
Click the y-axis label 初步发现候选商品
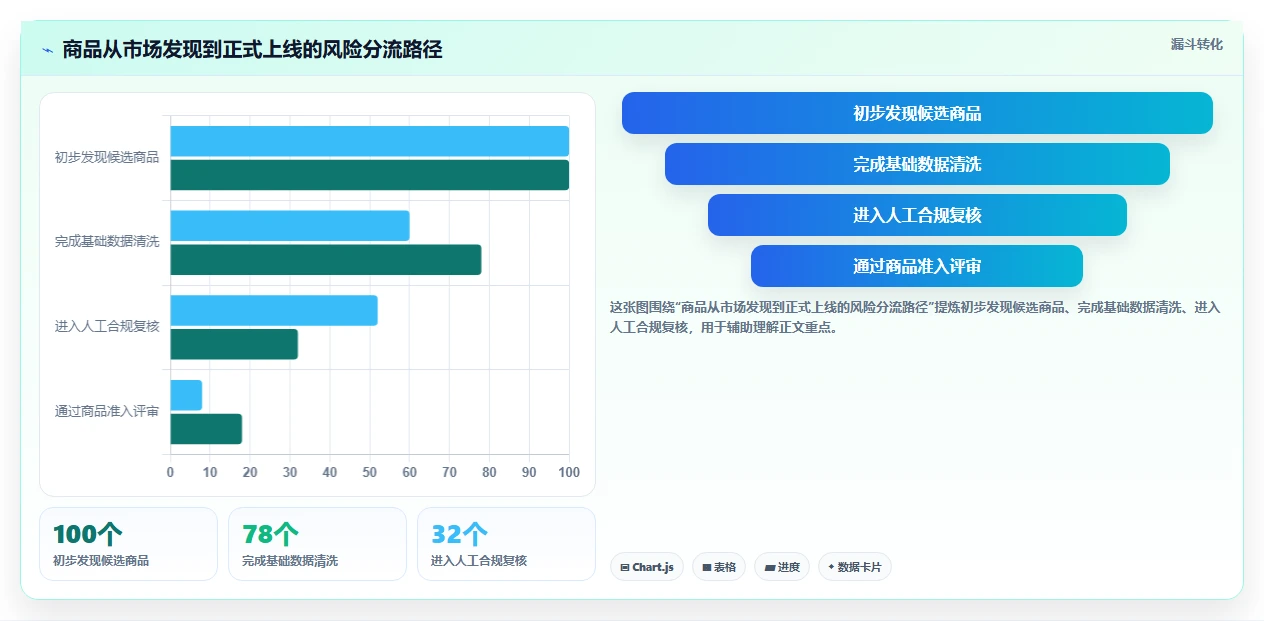(x=107, y=157)
